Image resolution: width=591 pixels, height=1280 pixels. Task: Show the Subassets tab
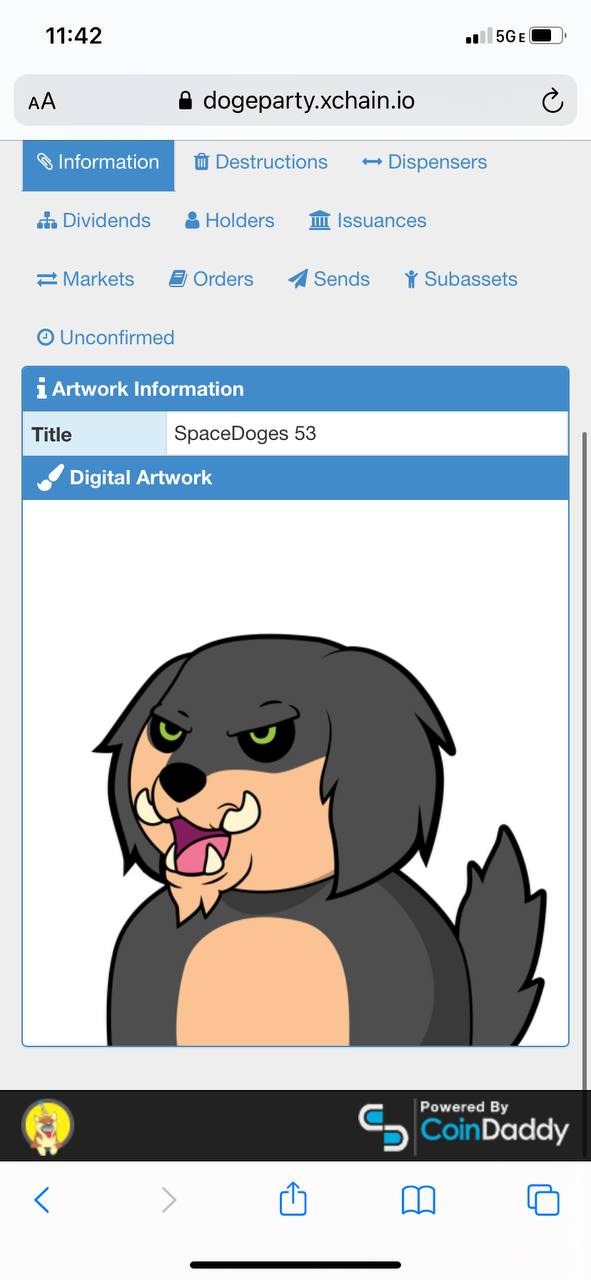[461, 279]
